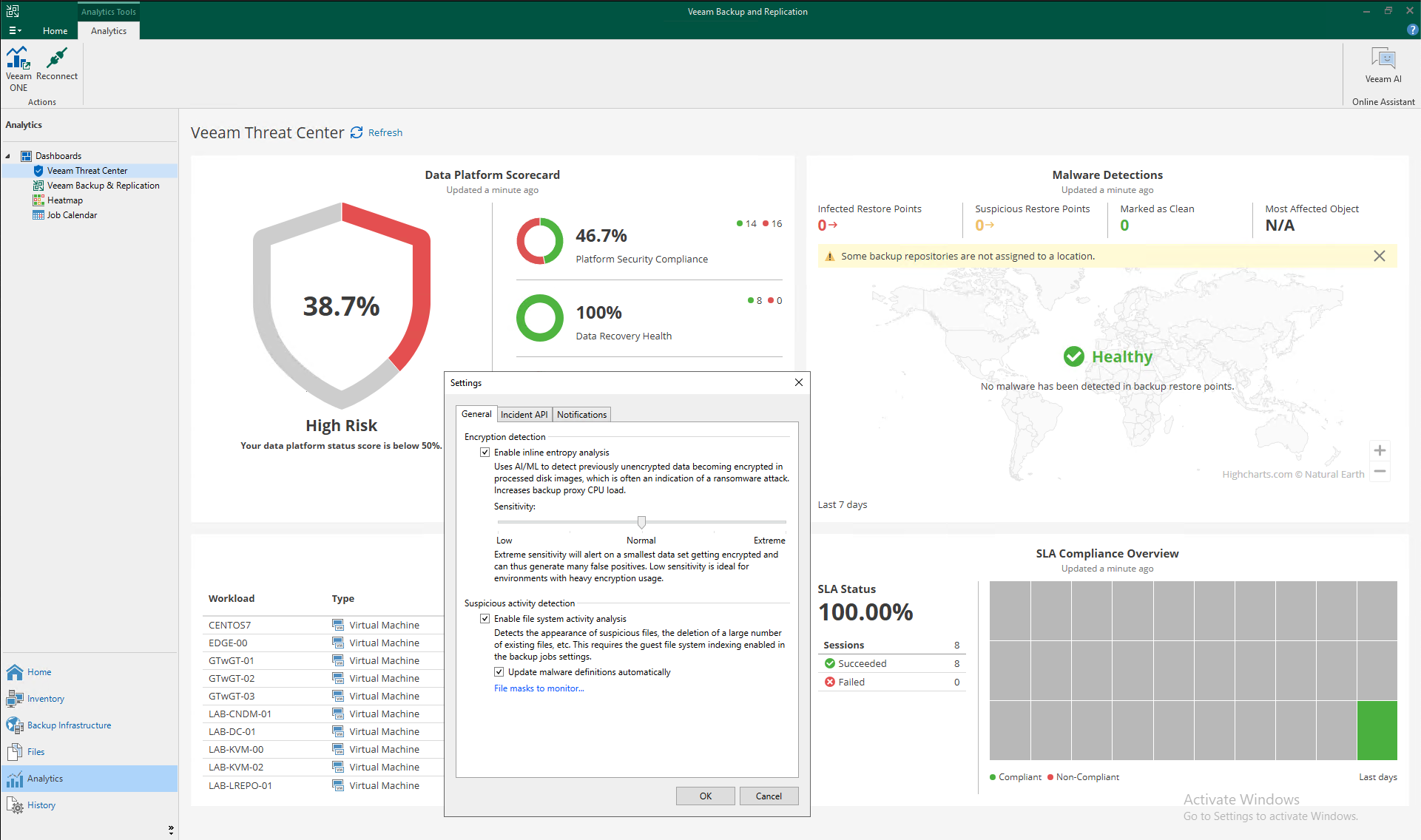
Task: Disable inline entropy analysis checkbox
Action: 485,453
